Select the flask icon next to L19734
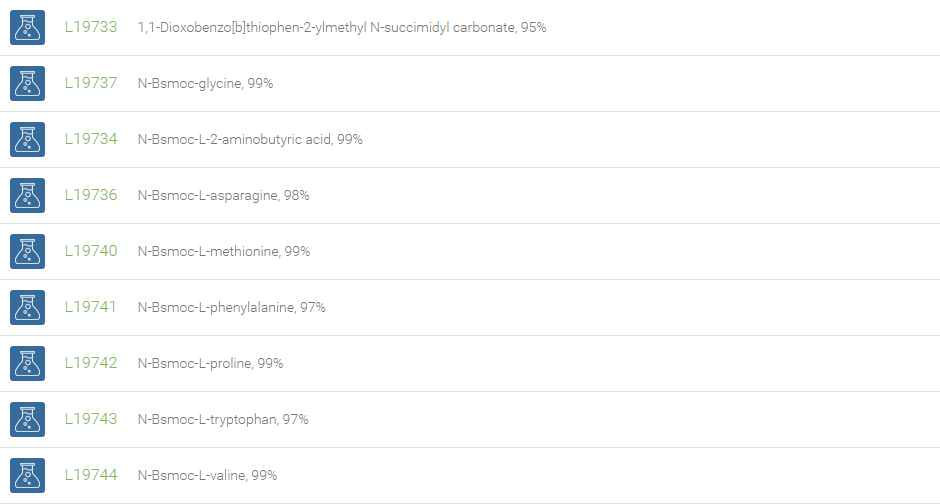Screen dimensions: 940x504 tap(28, 140)
